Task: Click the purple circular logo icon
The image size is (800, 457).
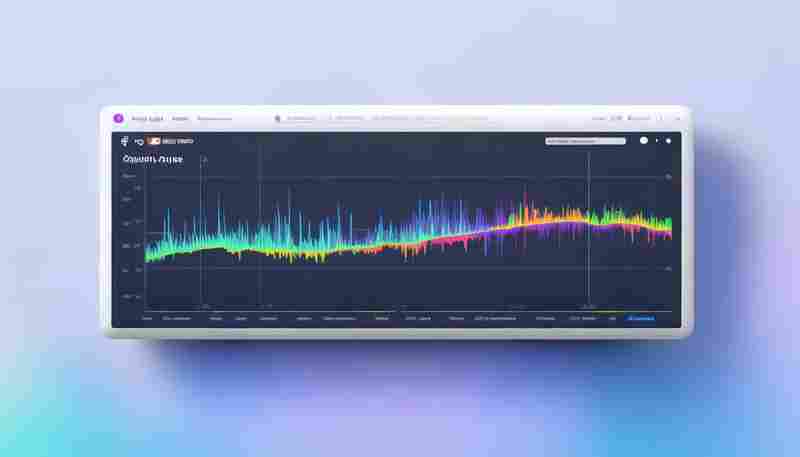Action: pyautogui.click(x=118, y=118)
